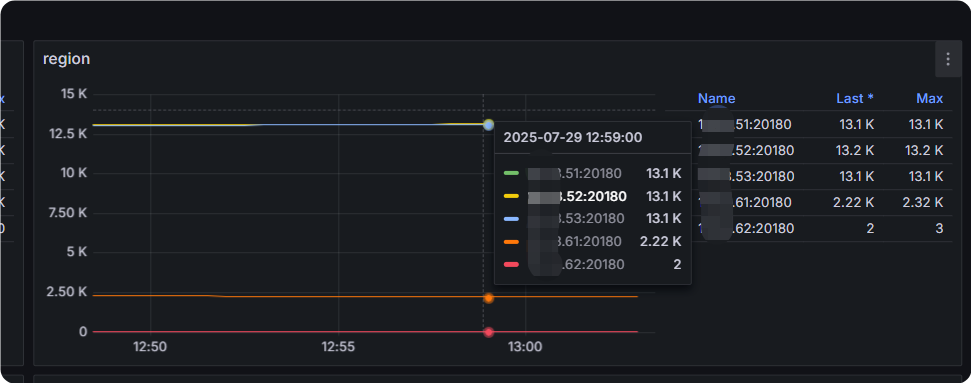Sort legend by Max column header

[x=930, y=99]
